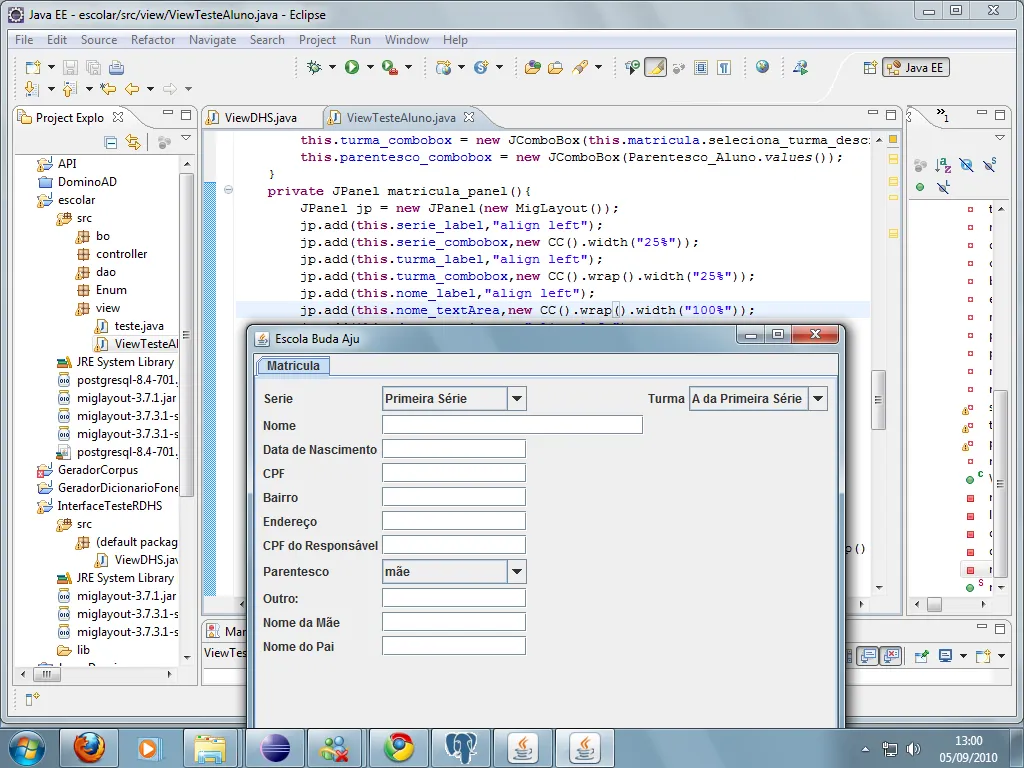The image size is (1024, 768).
Task: Select the Java EE perspective button
Action: 916,68
